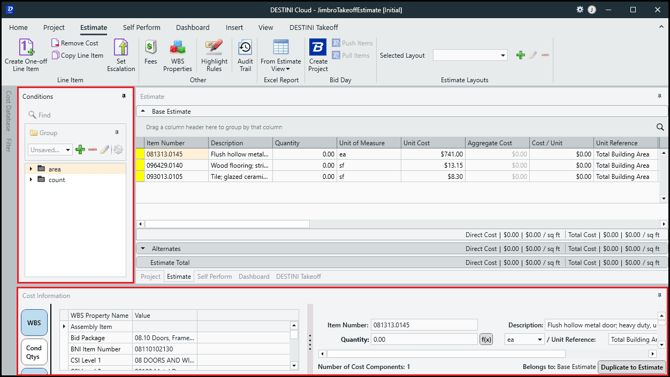Collapse the Alternates section
The image size is (670, 377).
coord(143,248)
